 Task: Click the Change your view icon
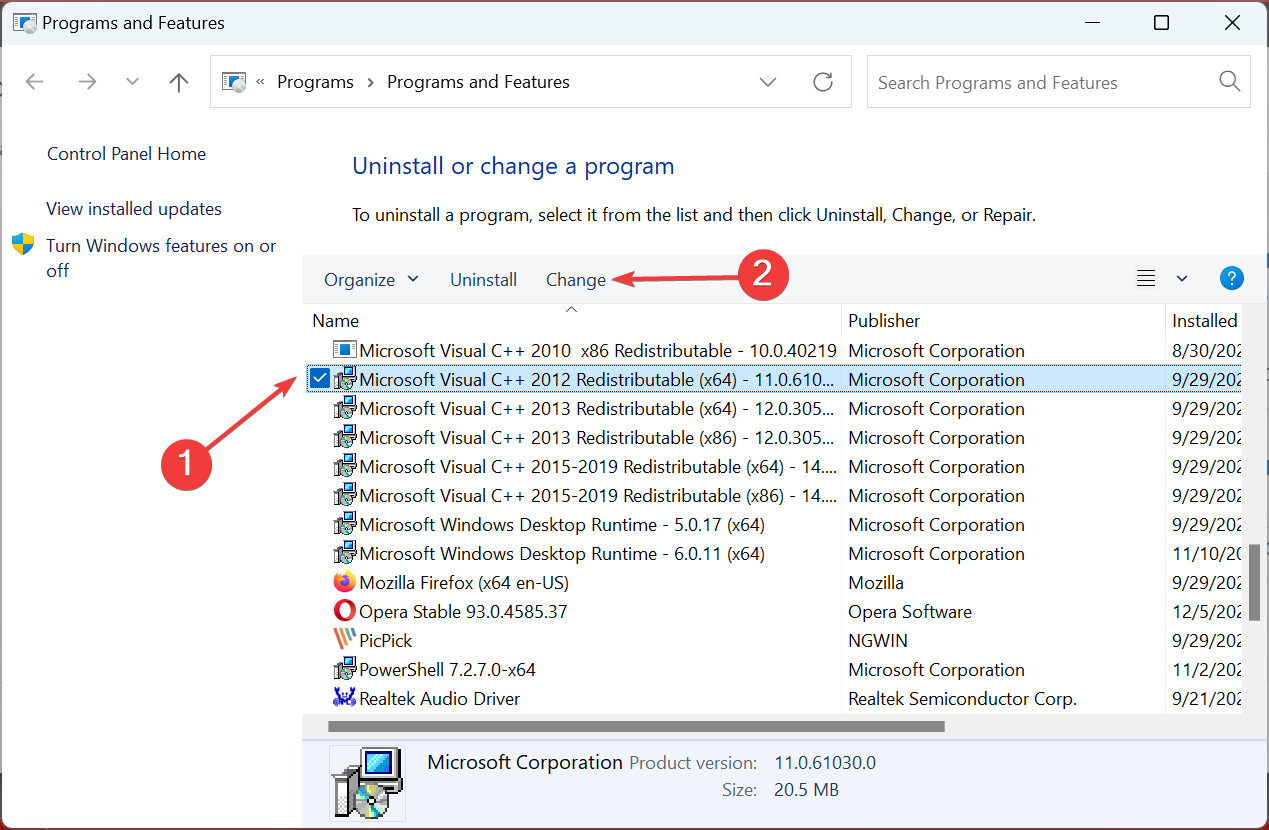1146,279
